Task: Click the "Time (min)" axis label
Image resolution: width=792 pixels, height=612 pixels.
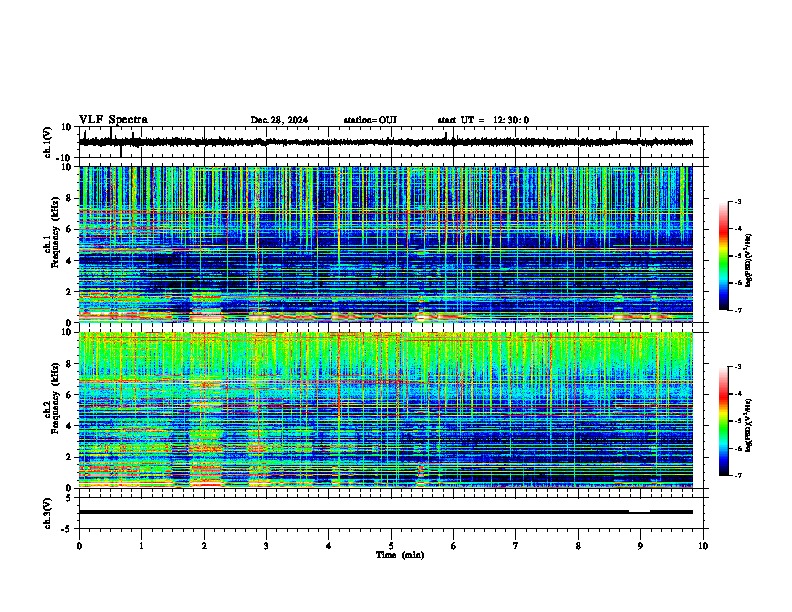Action: click(400, 555)
